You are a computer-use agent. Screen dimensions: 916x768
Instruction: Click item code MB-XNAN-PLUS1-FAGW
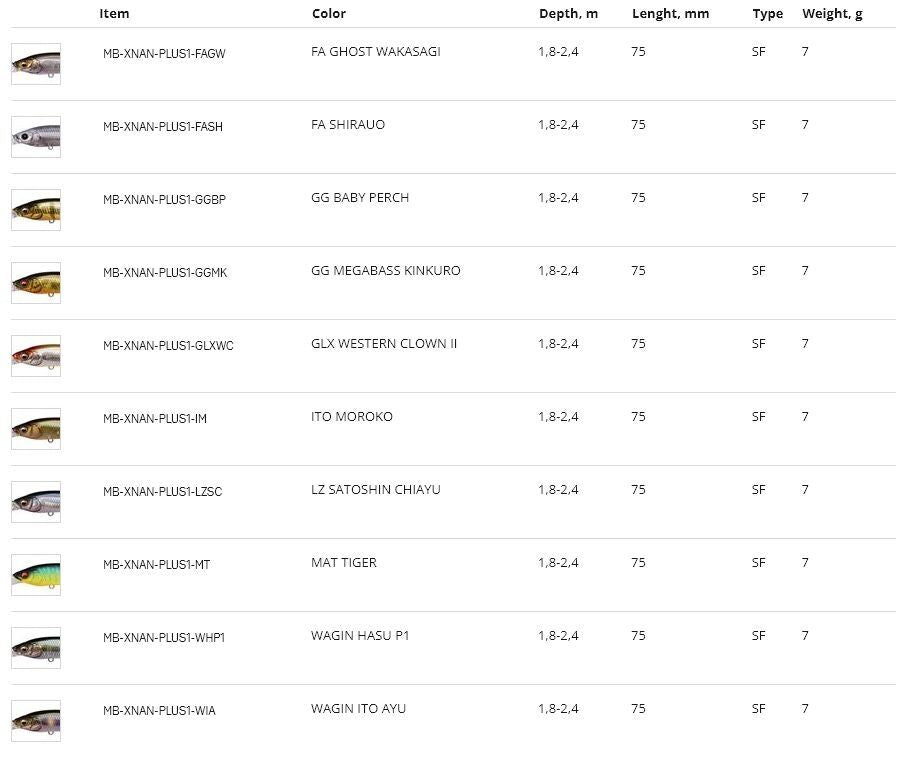164,54
